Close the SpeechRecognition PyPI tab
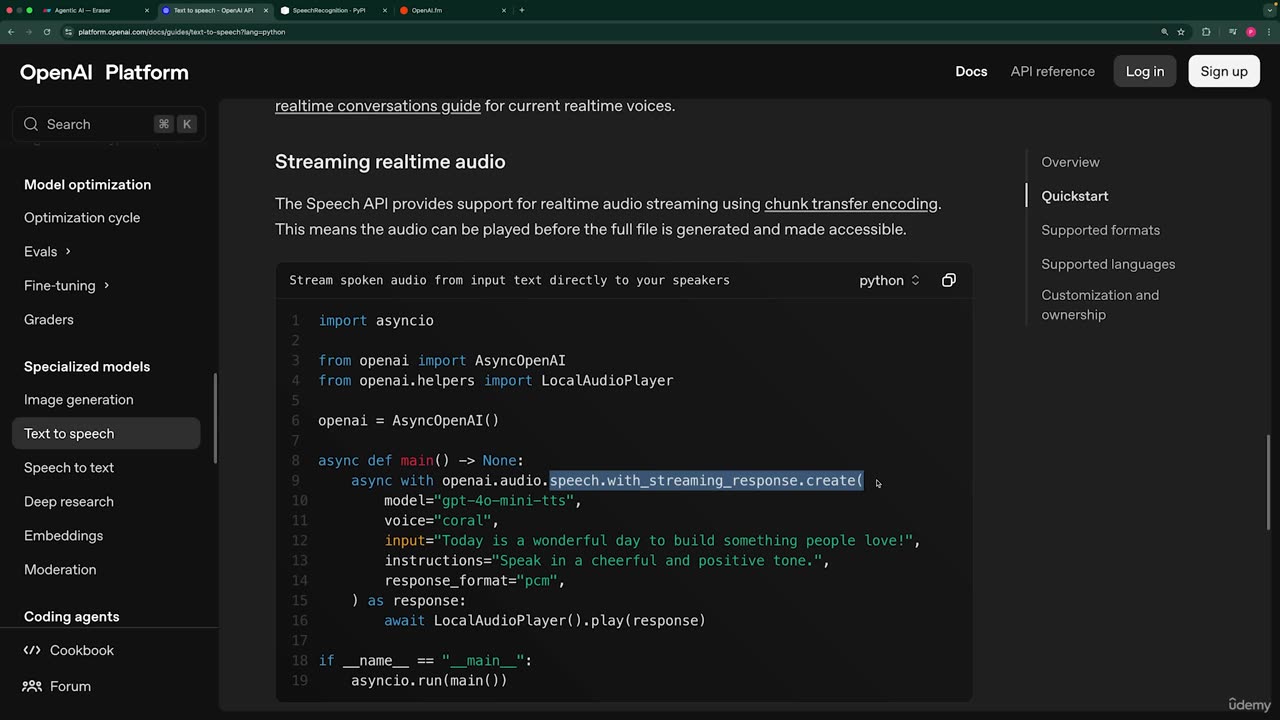This screenshot has width=1280, height=720. pyautogui.click(x=385, y=10)
